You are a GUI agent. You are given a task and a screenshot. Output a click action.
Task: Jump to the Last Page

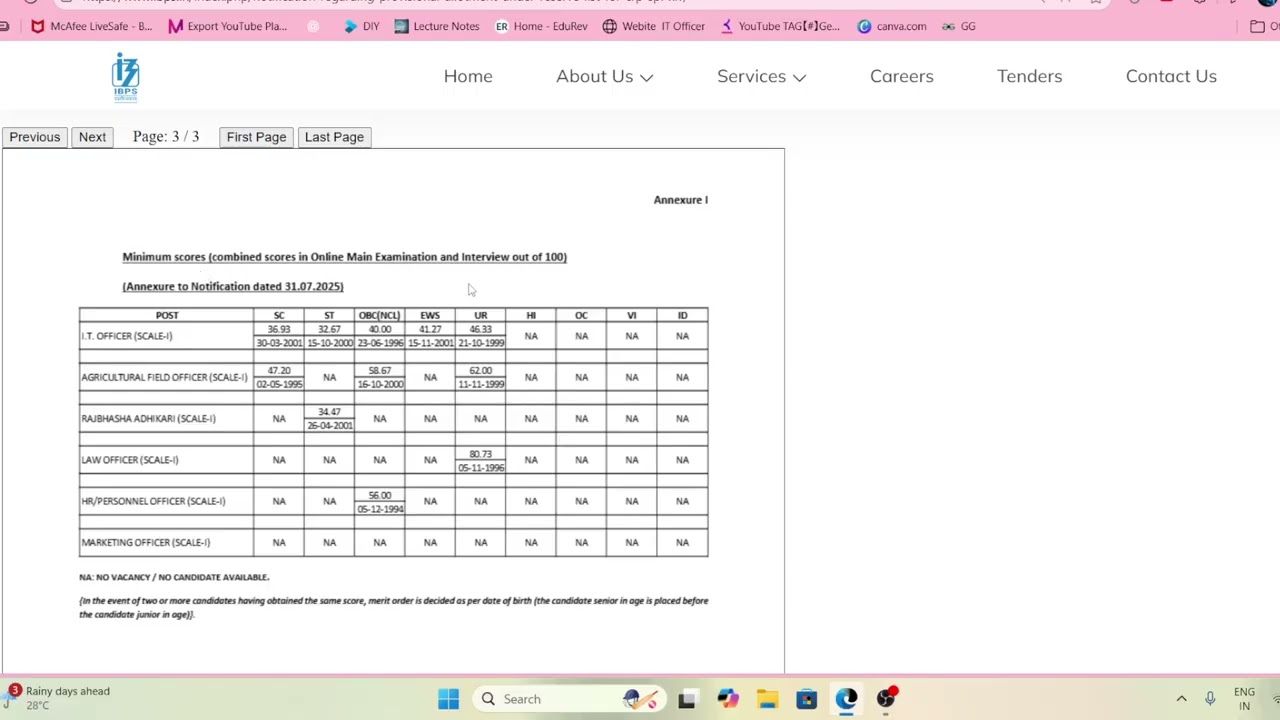(x=334, y=137)
